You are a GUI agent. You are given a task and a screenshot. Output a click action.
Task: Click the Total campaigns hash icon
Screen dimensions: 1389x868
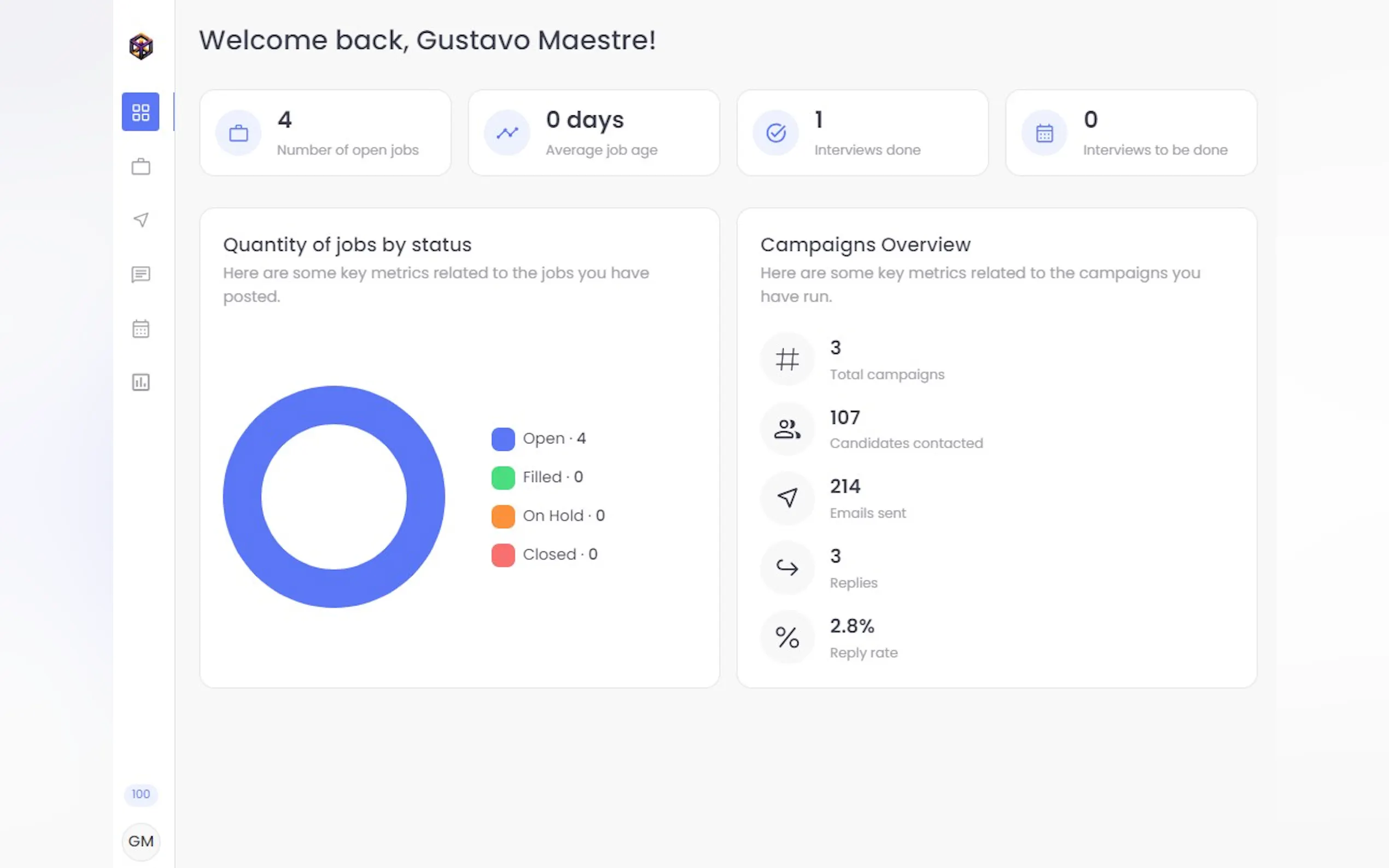point(787,360)
